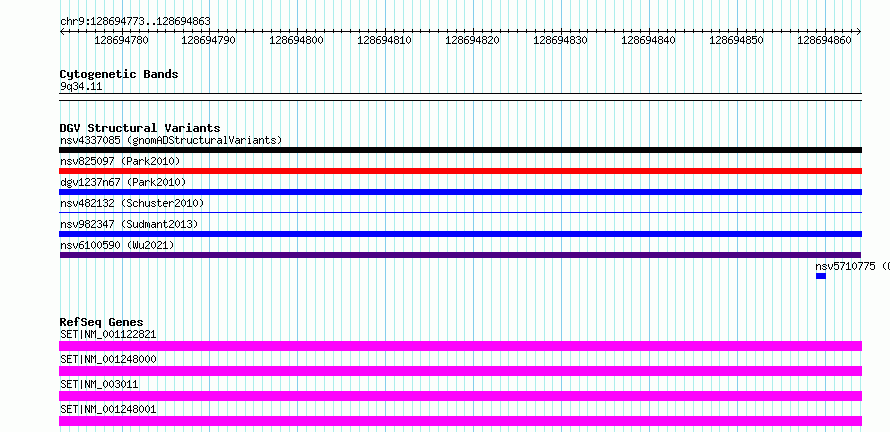The height and width of the screenshot is (432, 890).
Task: Click ruler position 128694790
Action: pos(209,40)
